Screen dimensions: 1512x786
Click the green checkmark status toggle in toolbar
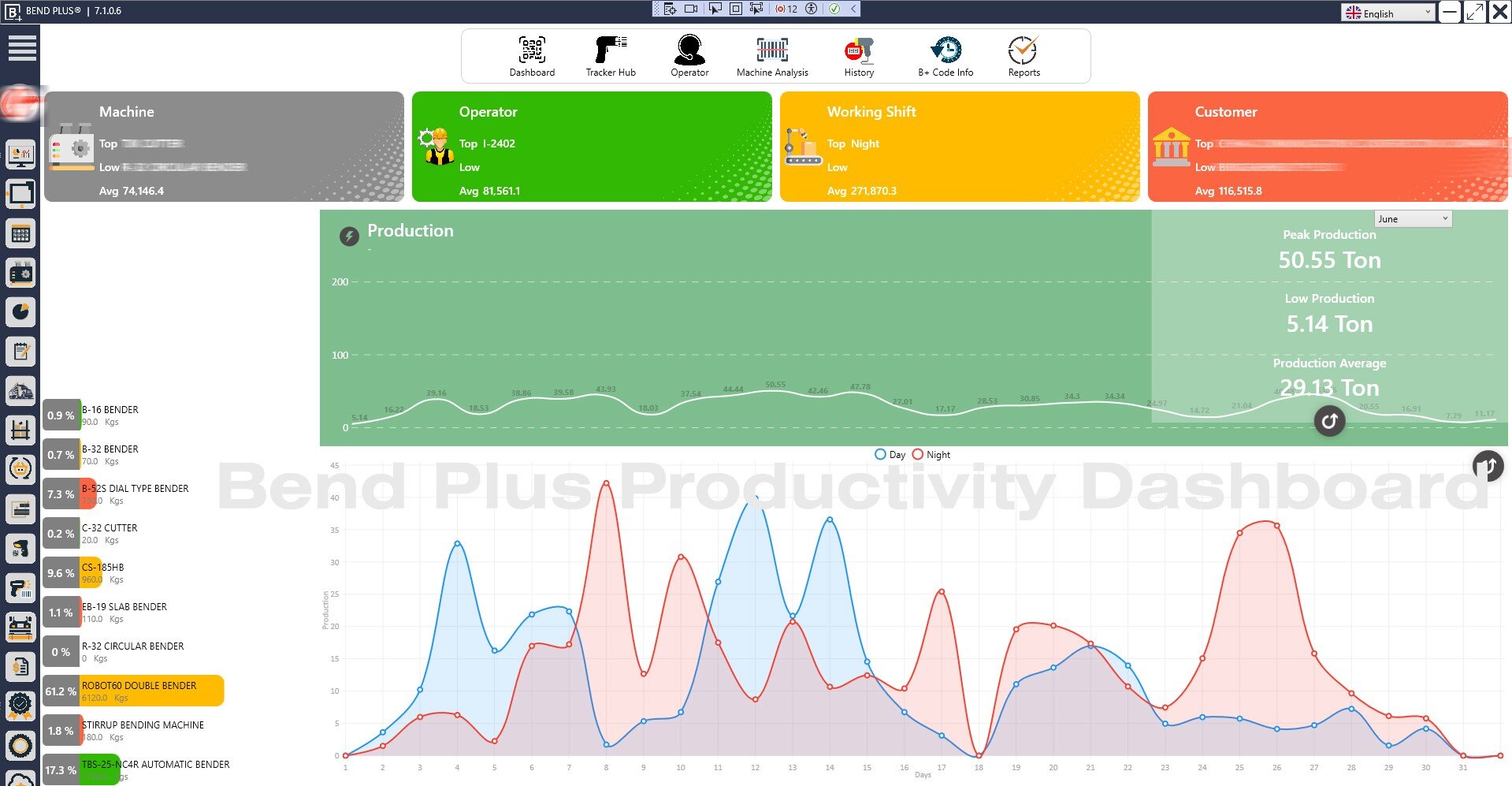[x=834, y=9]
